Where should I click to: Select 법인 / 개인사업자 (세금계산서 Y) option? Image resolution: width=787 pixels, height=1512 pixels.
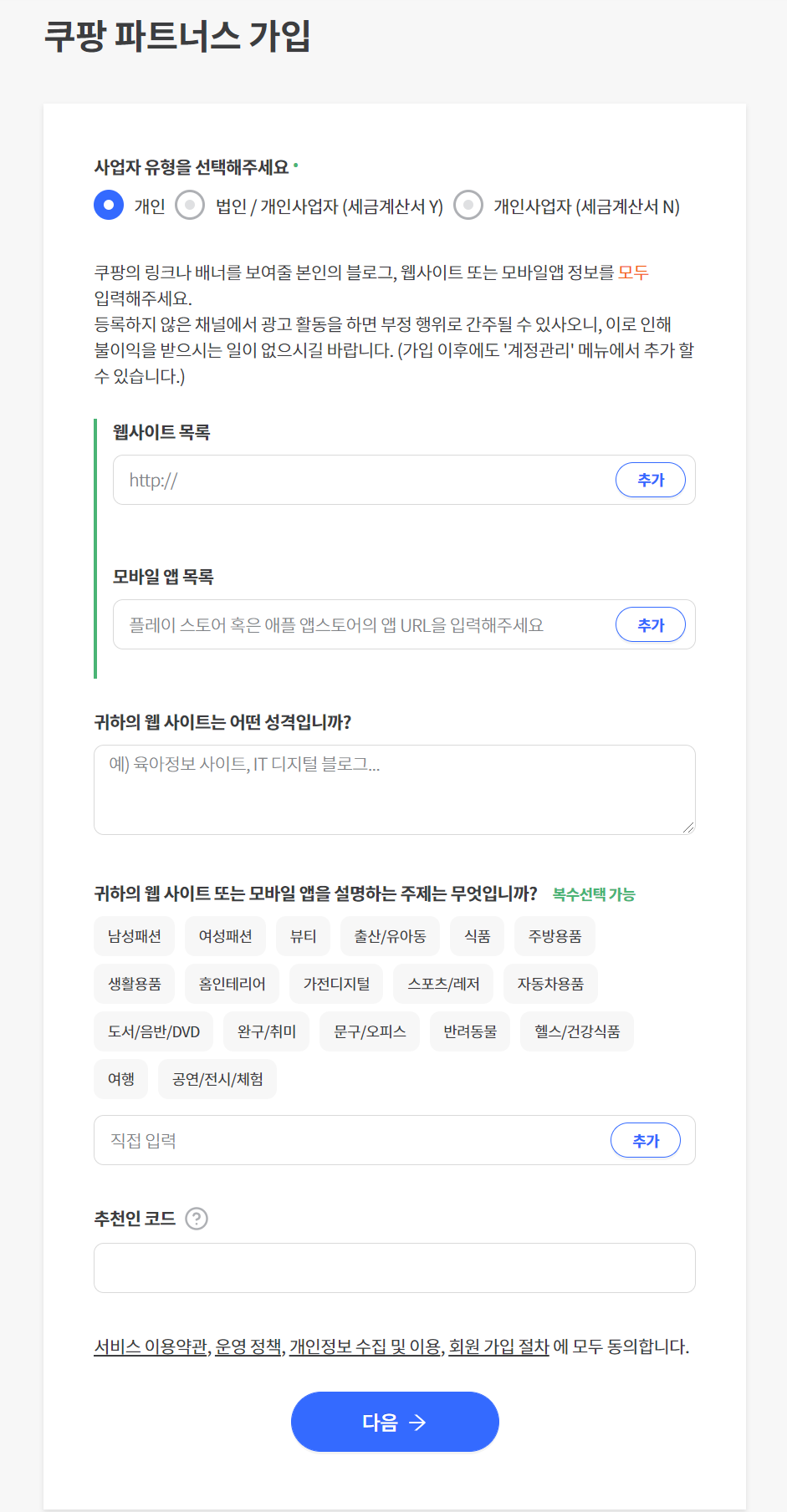pos(190,205)
